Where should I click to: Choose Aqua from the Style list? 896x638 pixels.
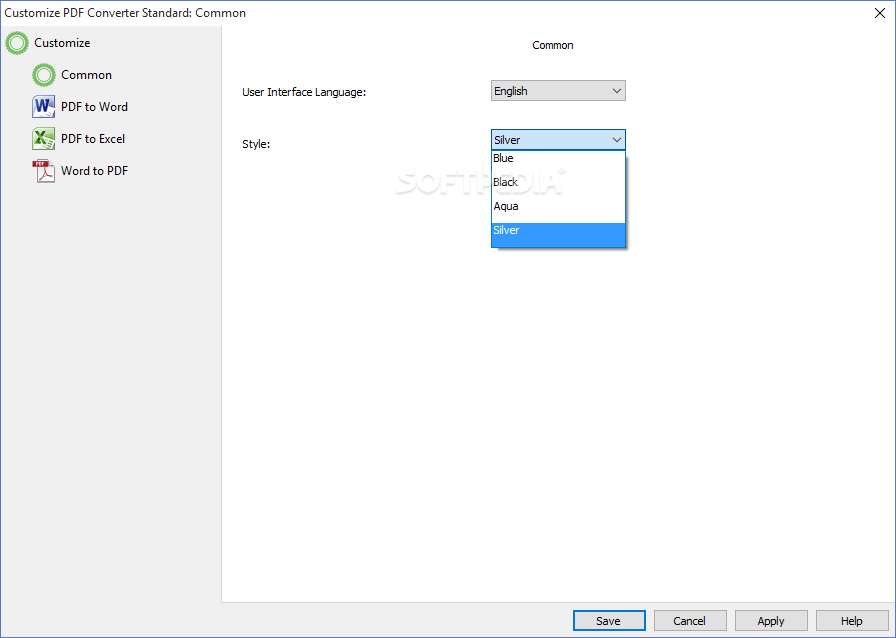click(x=558, y=210)
